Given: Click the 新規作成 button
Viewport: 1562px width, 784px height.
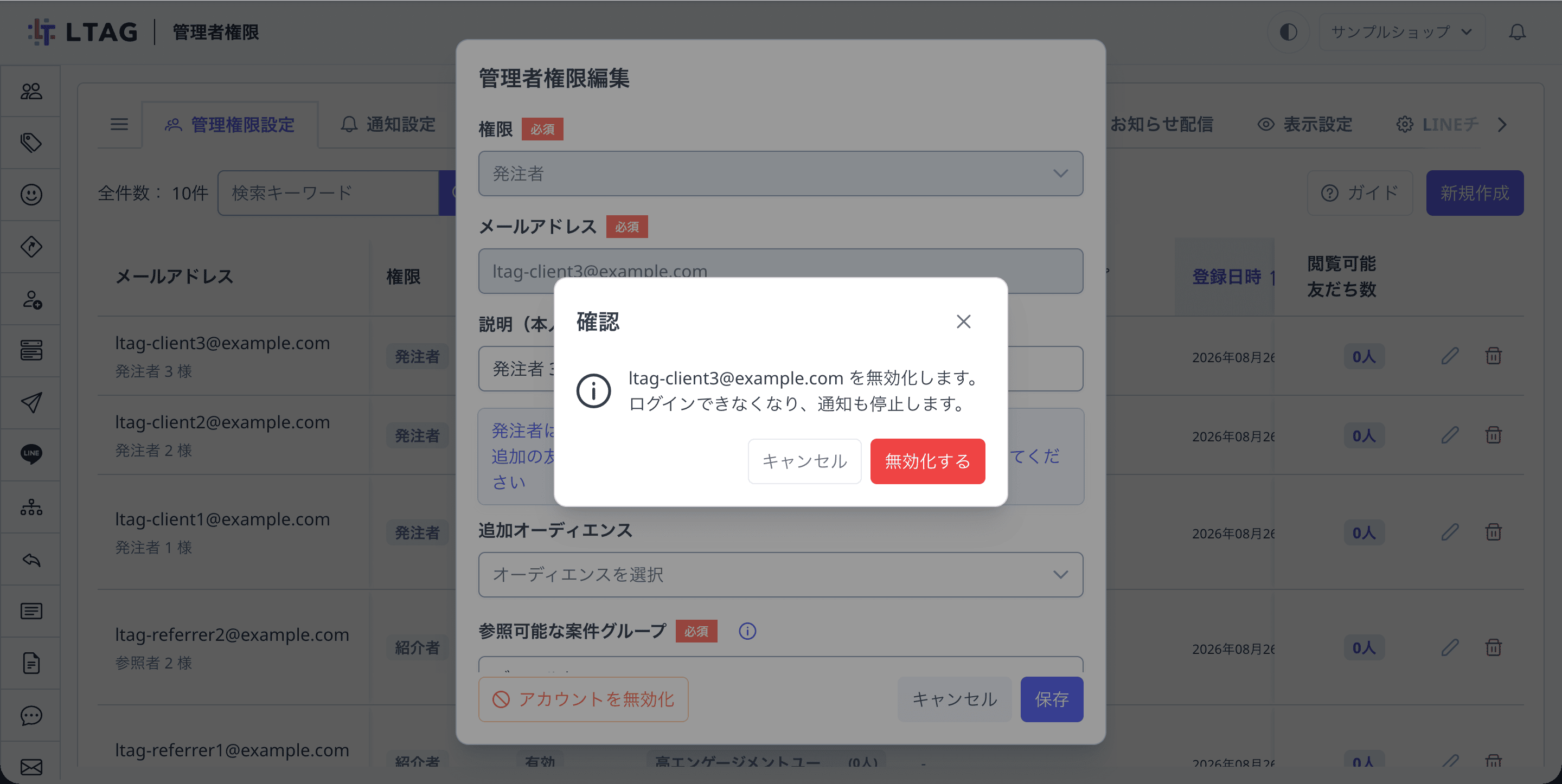Looking at the screenshot, I should 1475,194.
